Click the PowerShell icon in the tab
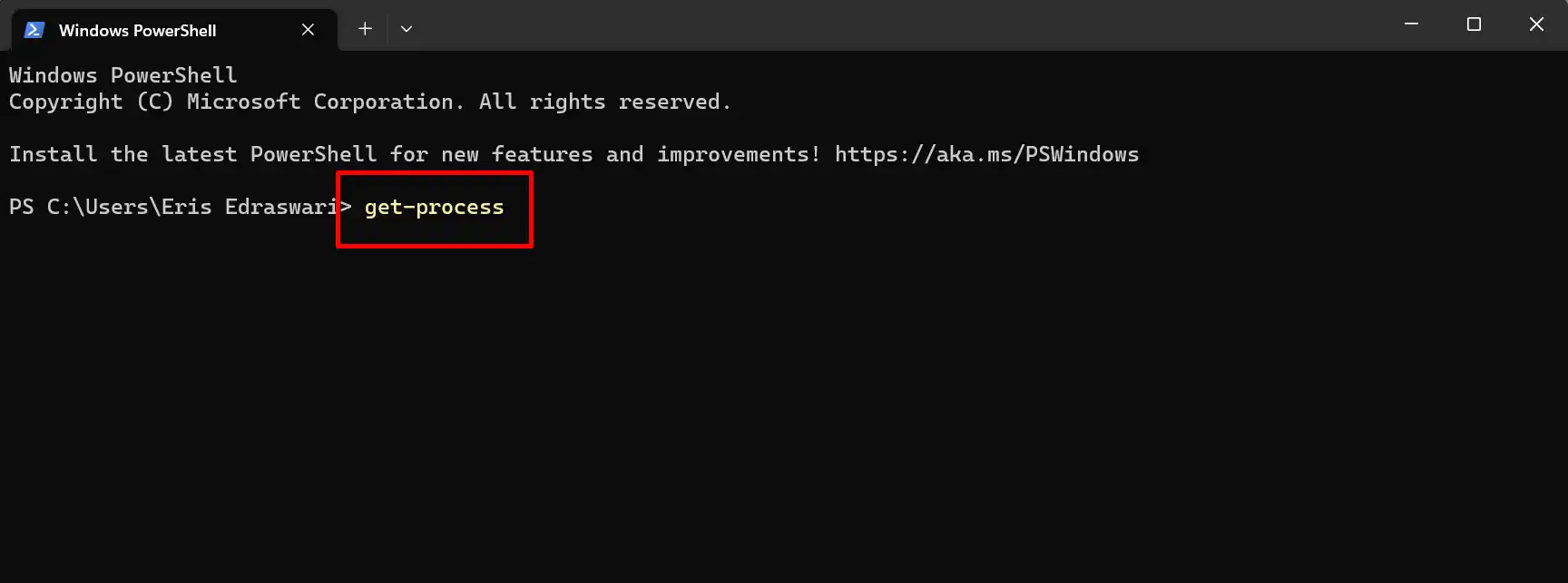1568x583 pixels. coord(34,30)
